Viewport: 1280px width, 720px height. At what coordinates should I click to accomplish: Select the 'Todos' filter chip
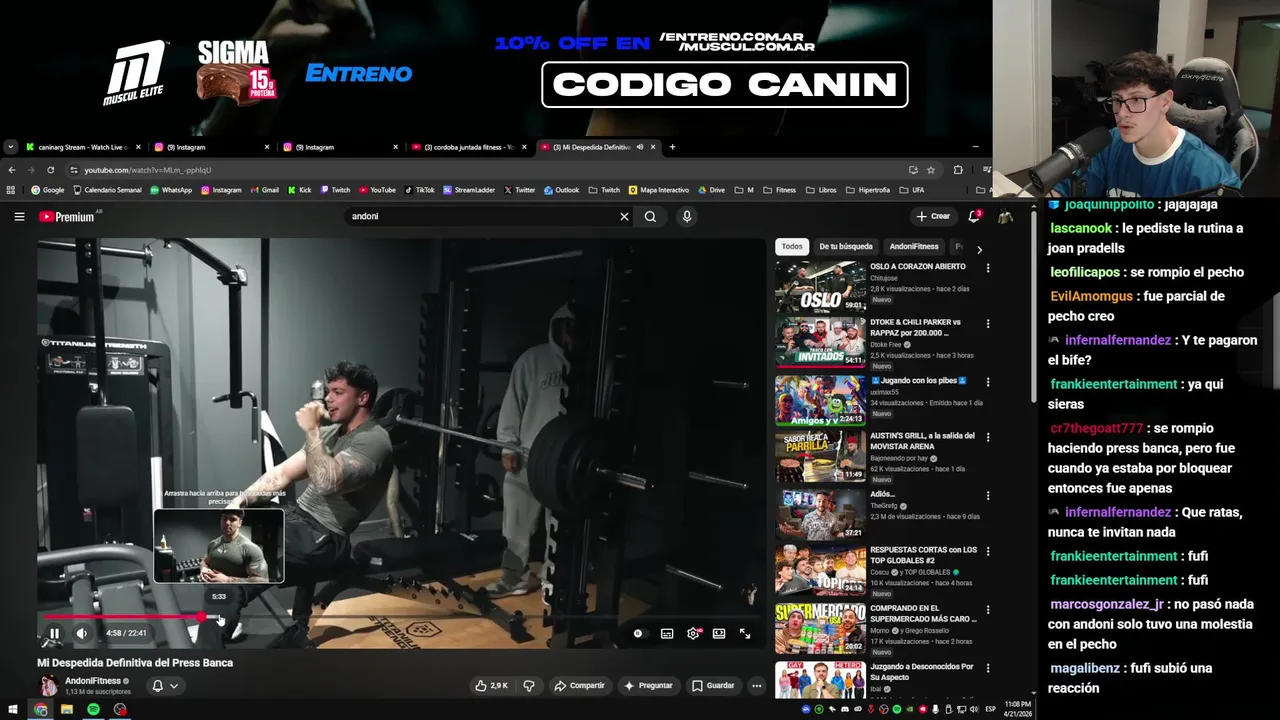(x=792, y=246)
